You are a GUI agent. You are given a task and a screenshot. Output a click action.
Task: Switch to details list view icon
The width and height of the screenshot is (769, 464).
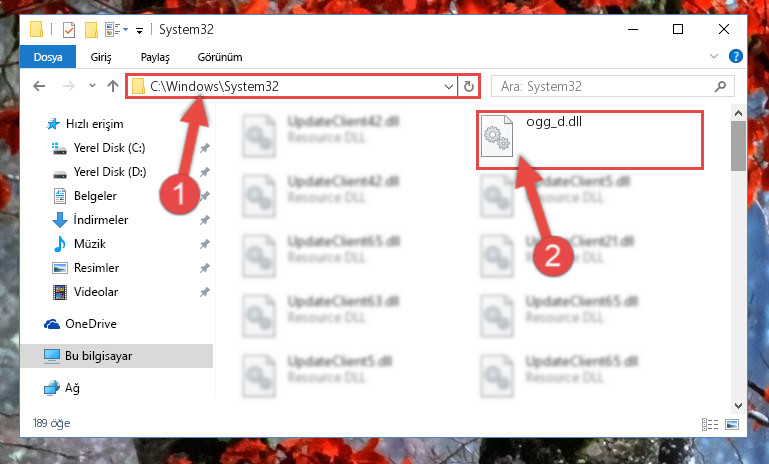pyautogui.click(x=710, y=424)
